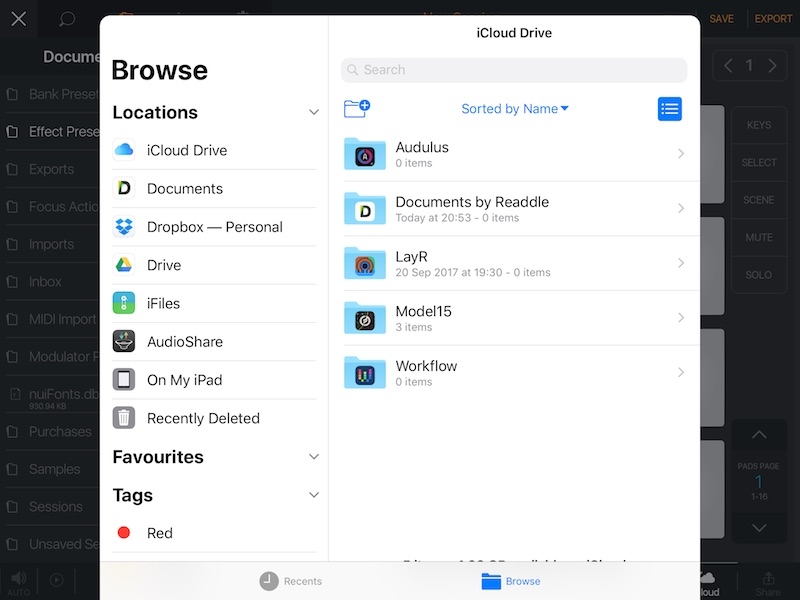This screenshot has height=600, width=800.
Task: Open Purchases folder in background list
Action: [53, 432]
